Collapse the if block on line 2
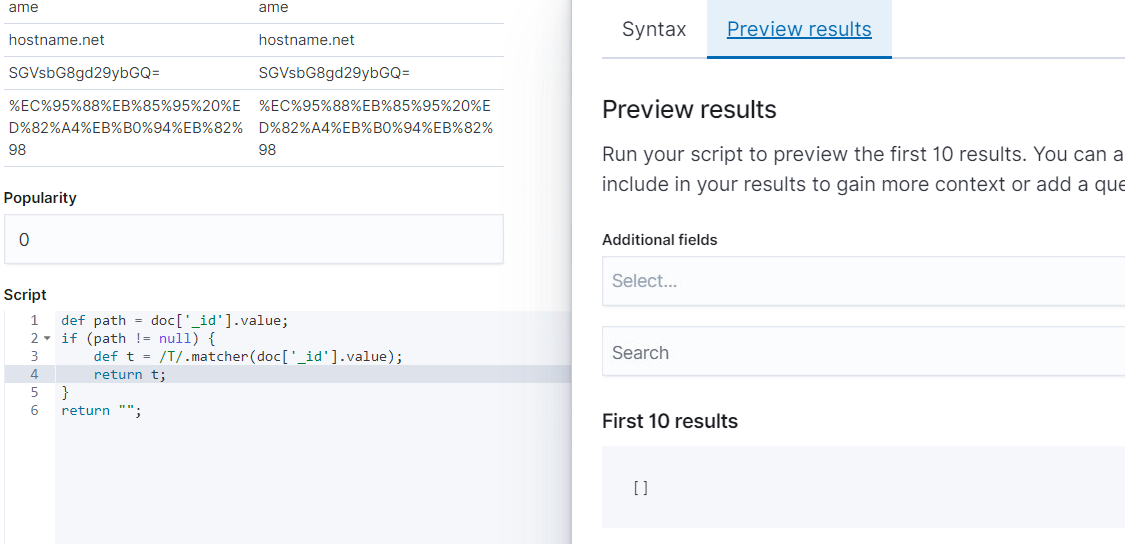 (46, 339)
